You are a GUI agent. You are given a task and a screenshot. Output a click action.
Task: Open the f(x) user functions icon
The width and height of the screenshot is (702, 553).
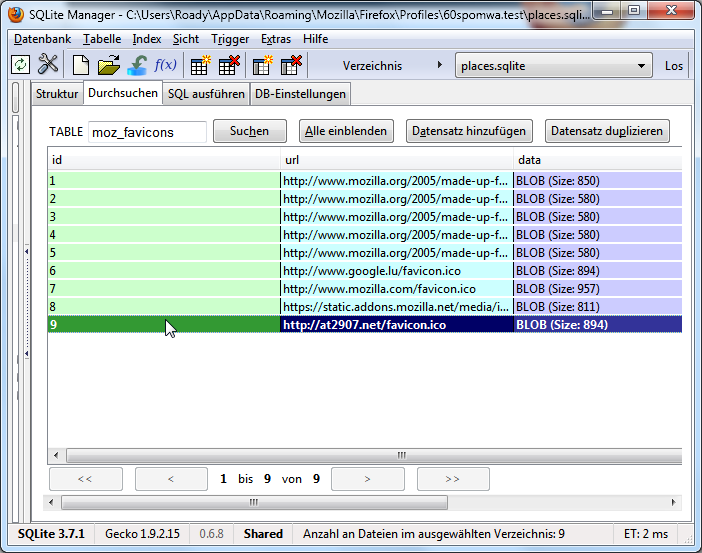(165, 65)
